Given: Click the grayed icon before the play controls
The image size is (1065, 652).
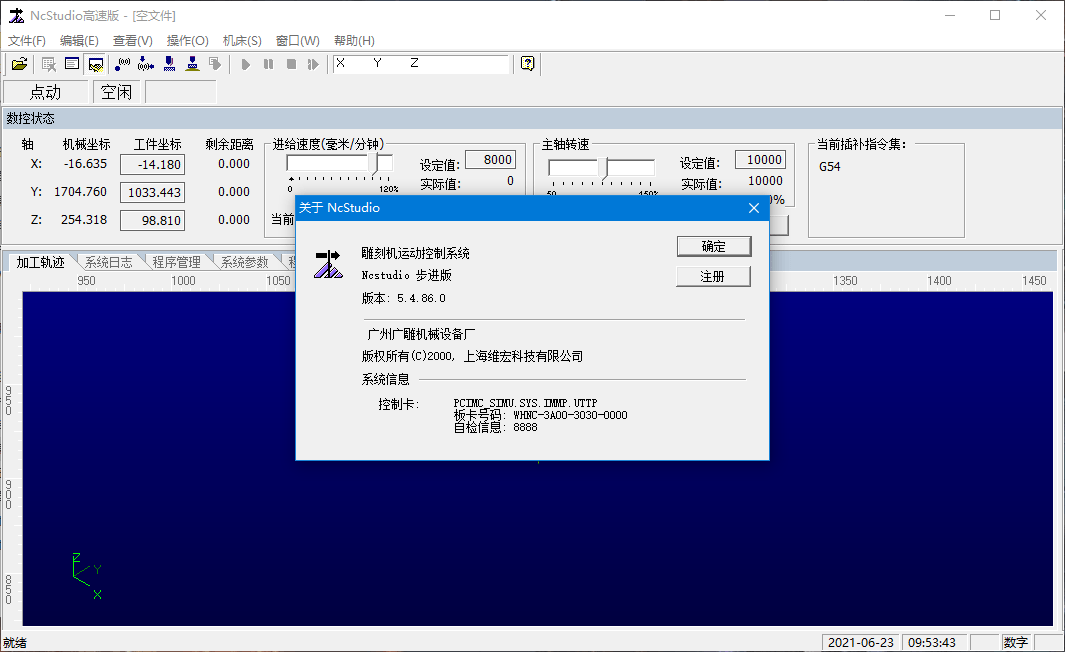Looking at the screenshot, I should click(x=215, y=64).
